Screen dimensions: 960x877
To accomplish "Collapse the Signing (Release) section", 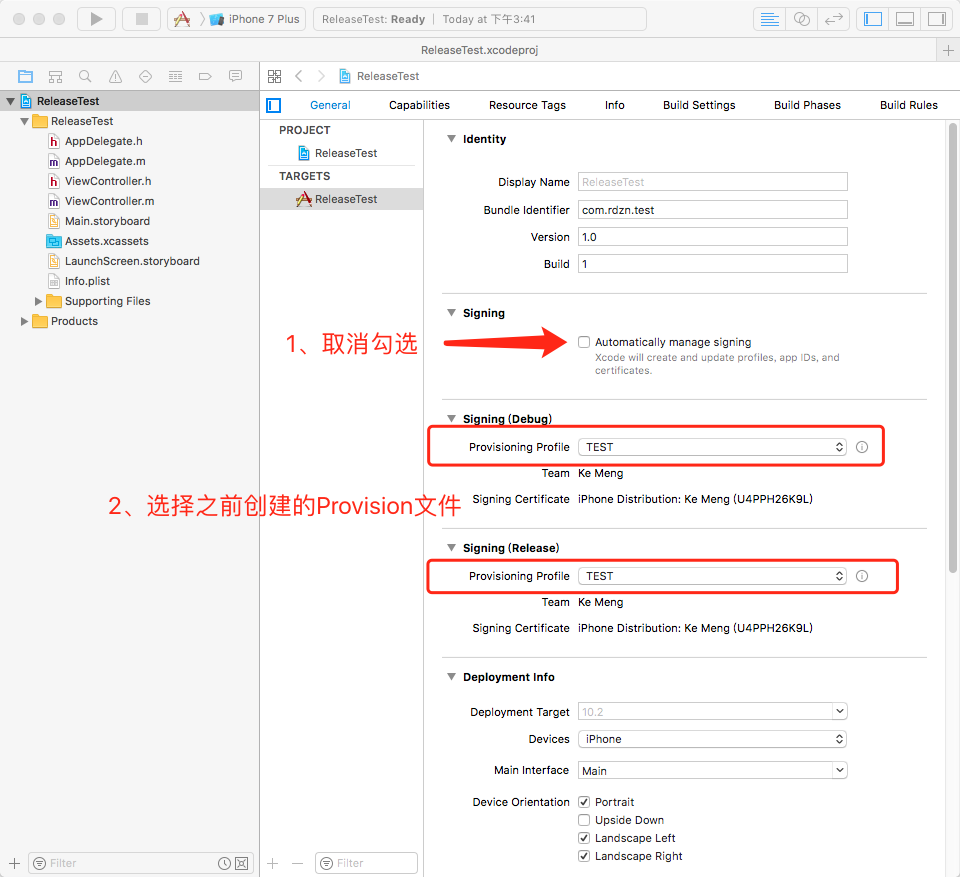I will (451, 548).
